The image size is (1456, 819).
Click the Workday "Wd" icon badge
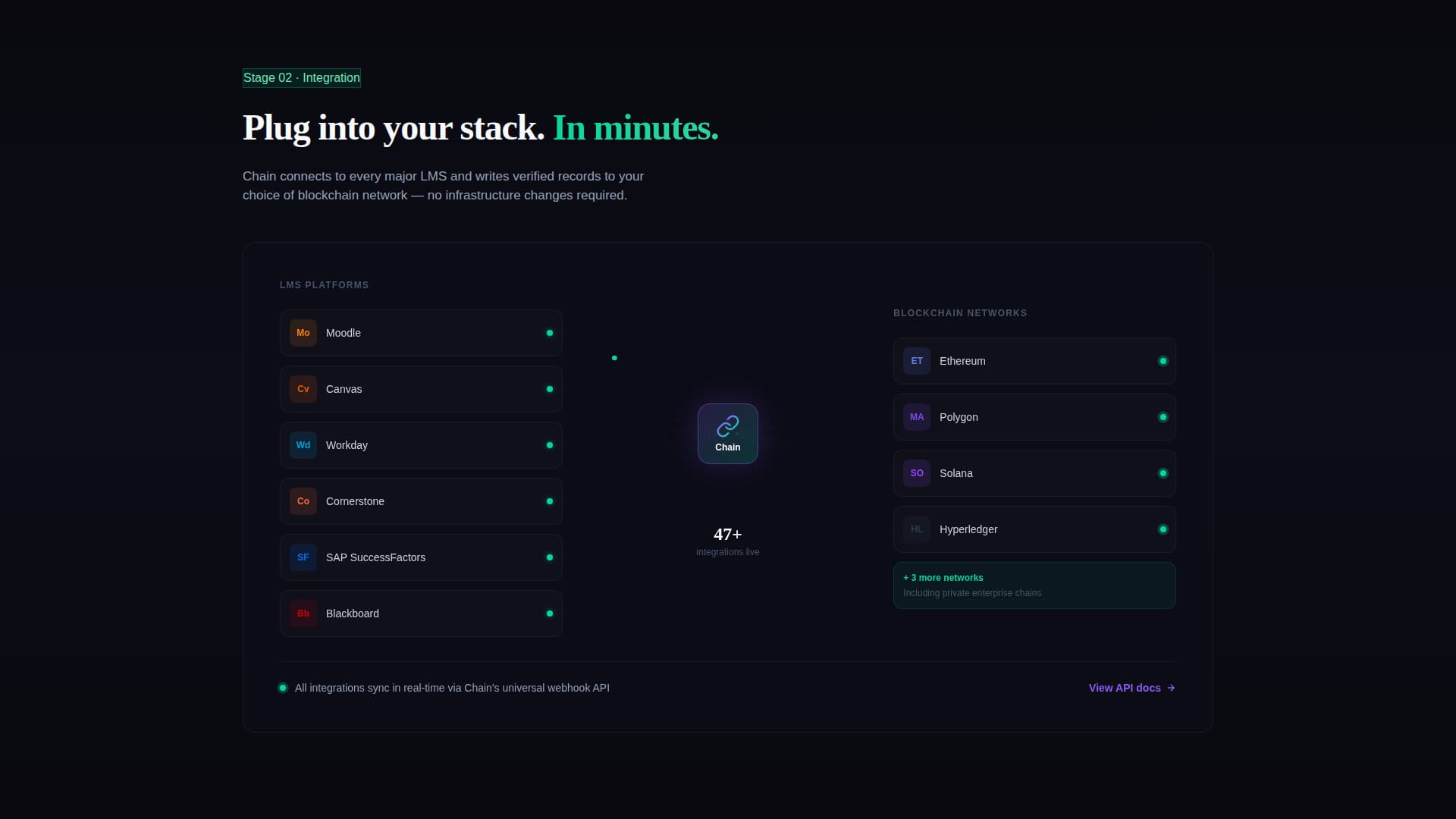[303, 445]
